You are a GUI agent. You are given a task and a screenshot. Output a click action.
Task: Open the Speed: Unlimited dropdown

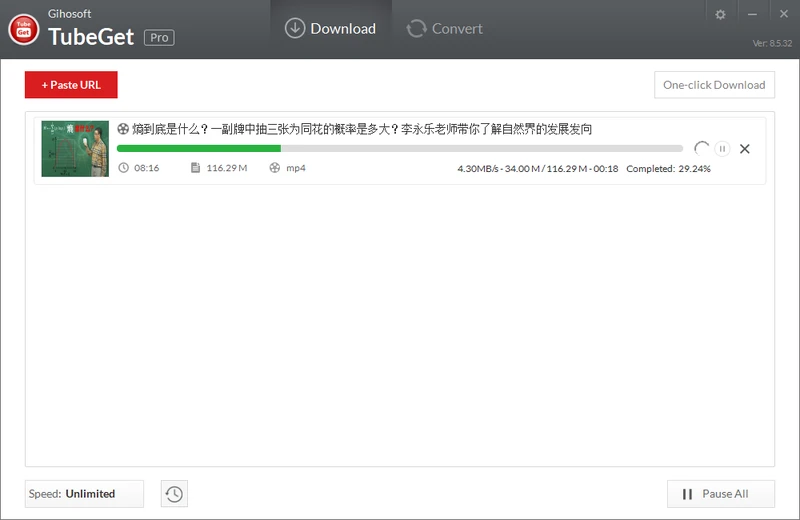[x=84, y=493]
